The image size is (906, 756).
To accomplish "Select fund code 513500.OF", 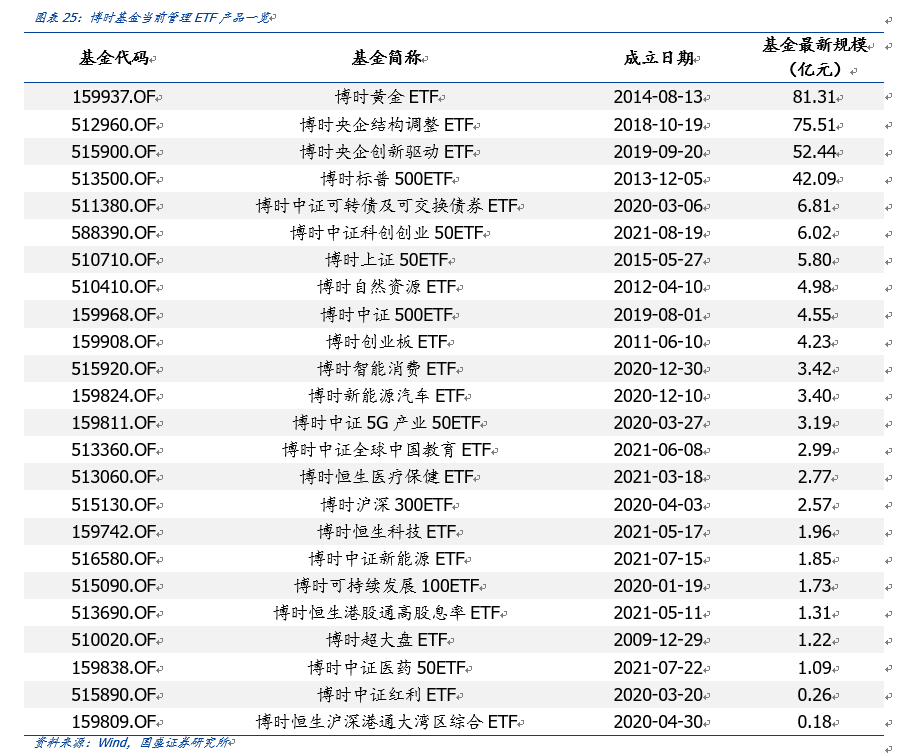I will pyautogui.click(x=114, y=179).
